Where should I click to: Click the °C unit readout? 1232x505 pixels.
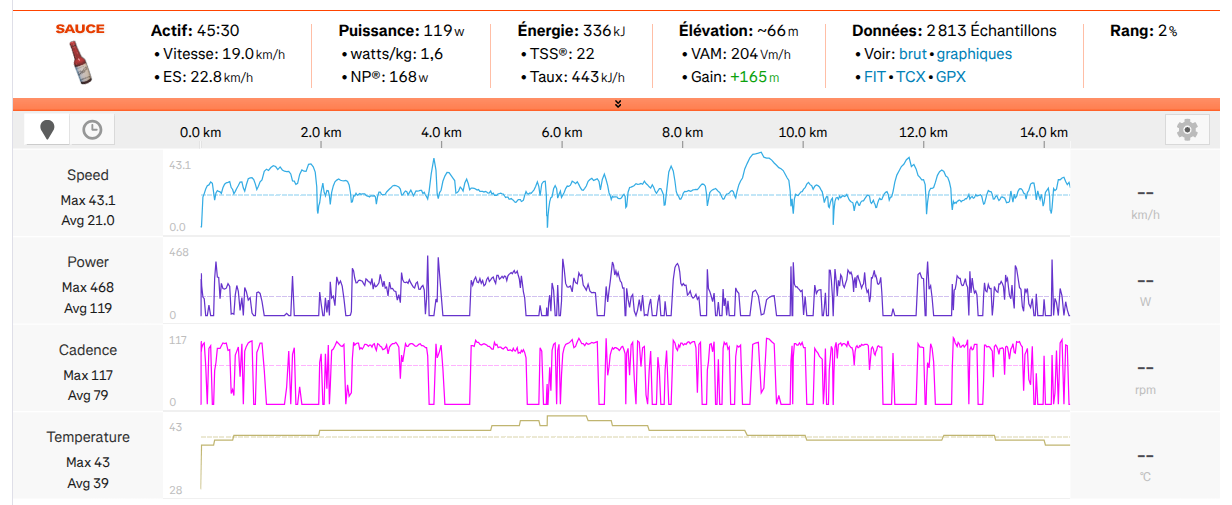tap(1146, 477)
